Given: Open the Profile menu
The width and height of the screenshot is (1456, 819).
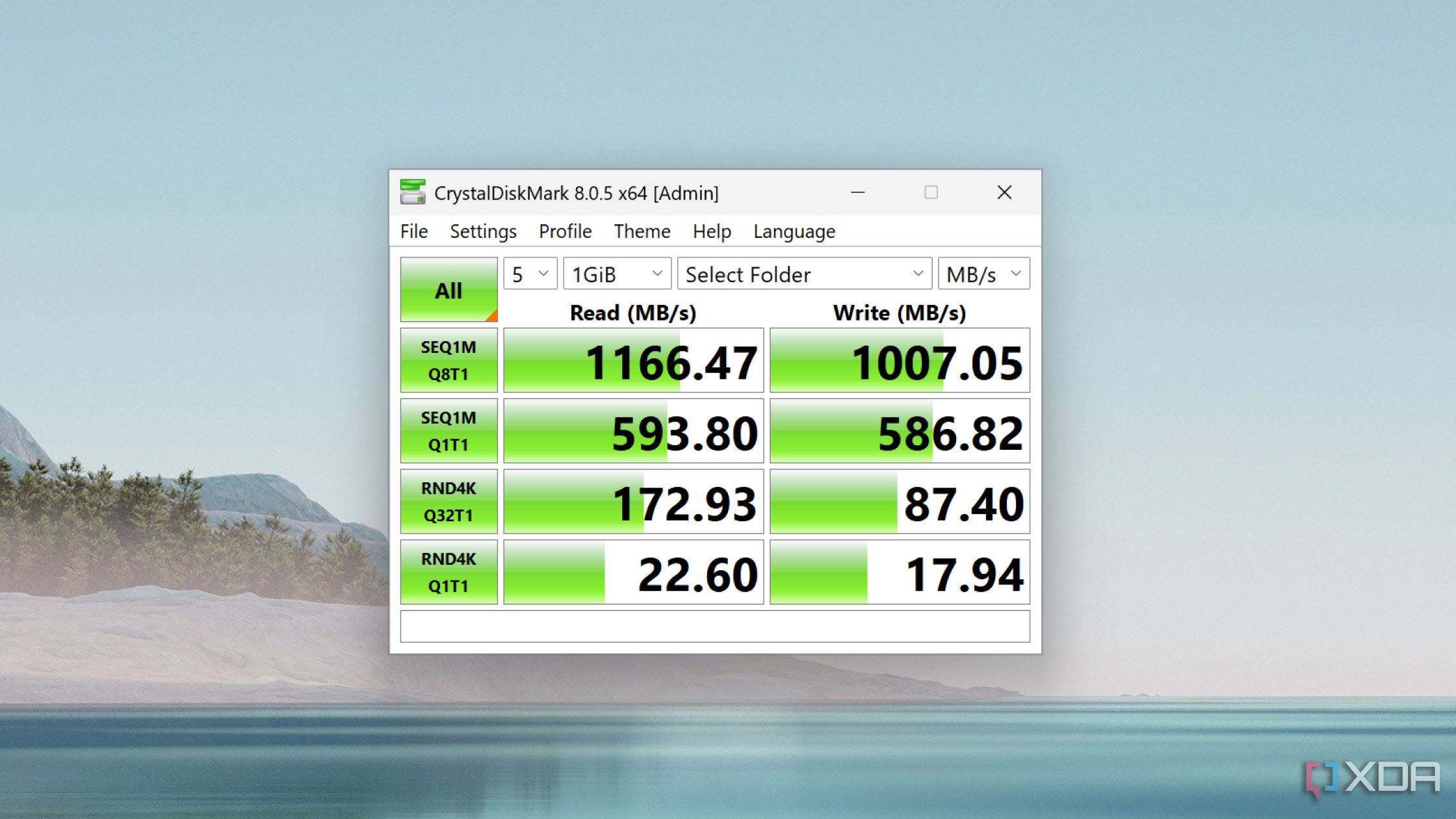Looking at the screenshot, I should [x=565, y=231].
